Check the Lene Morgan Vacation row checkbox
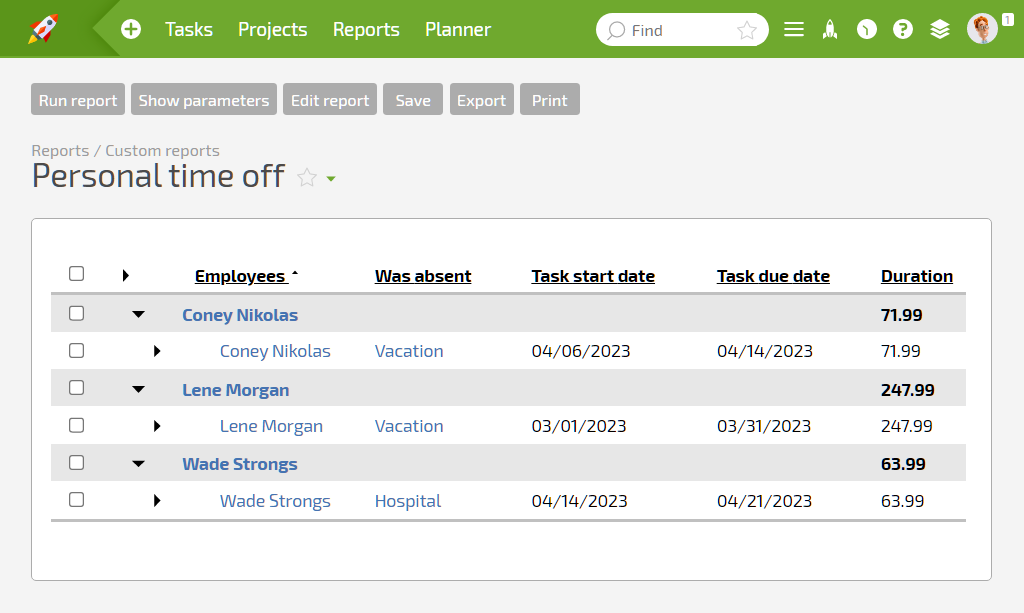The width and height of the screenshot is (1024, 613). click(76, 425)
